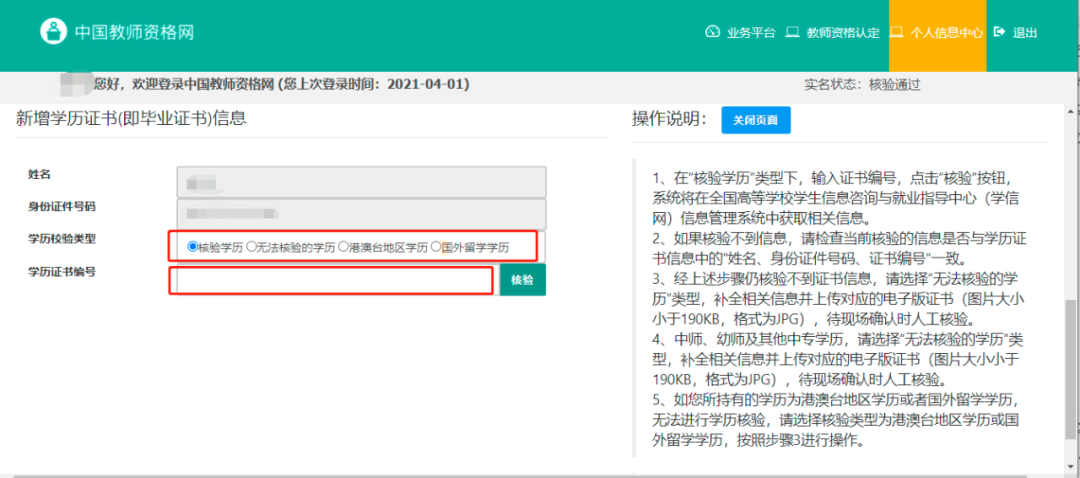
Task: Go to the 教师资格认定 menu label
Action: tap(843, 33)
